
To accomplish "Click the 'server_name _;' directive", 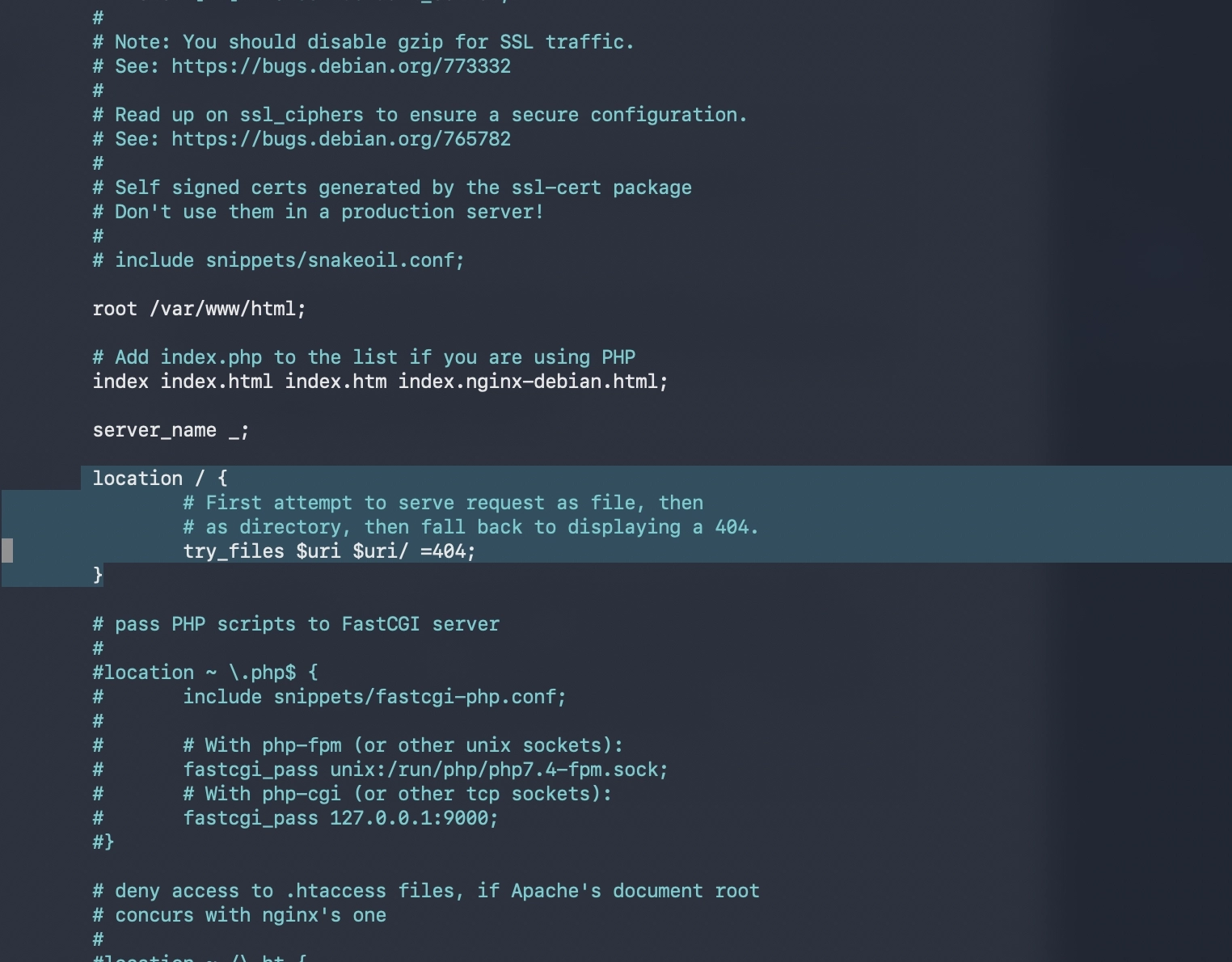I will [x=171, y=430].
